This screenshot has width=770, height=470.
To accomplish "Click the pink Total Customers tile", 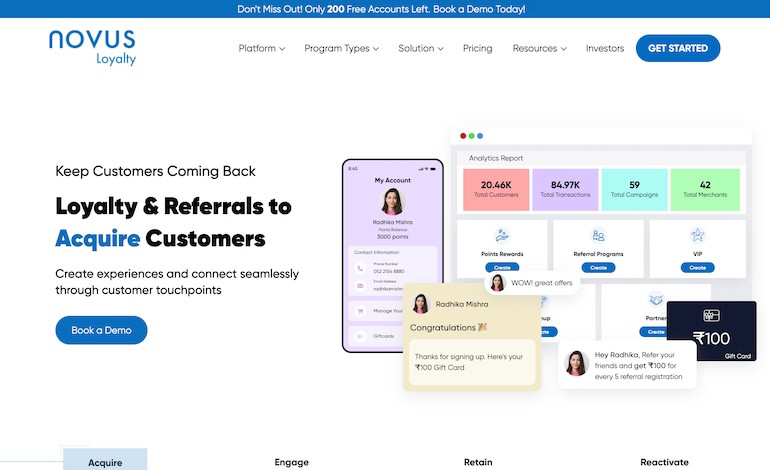I will pyautogui.click(x=496, y=189).
